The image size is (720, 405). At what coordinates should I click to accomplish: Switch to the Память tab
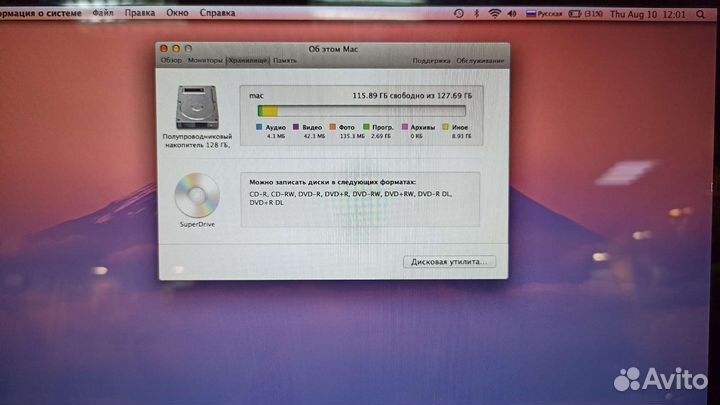tap(285, 60)
